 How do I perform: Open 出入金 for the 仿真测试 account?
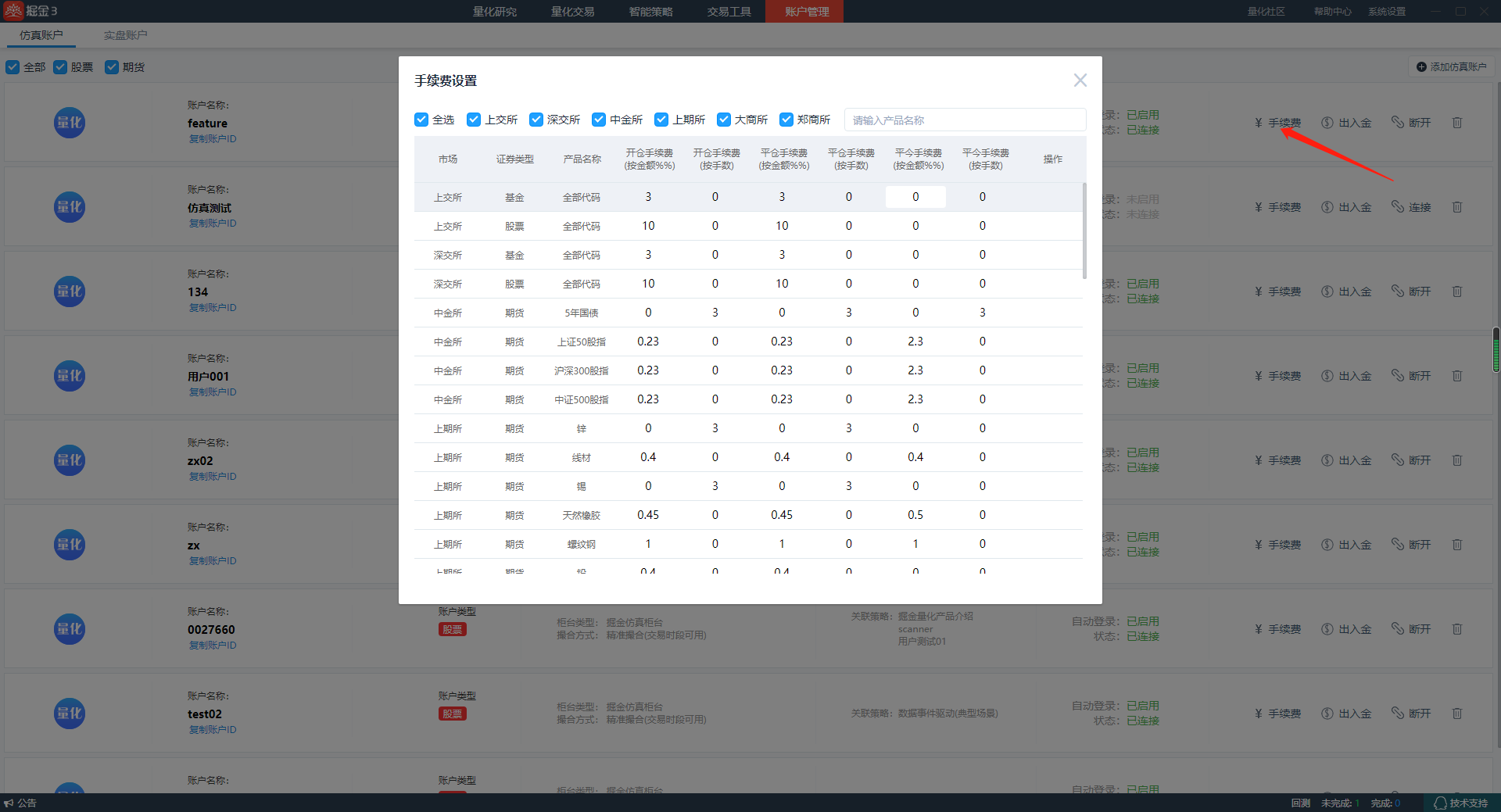[1346, 207]
